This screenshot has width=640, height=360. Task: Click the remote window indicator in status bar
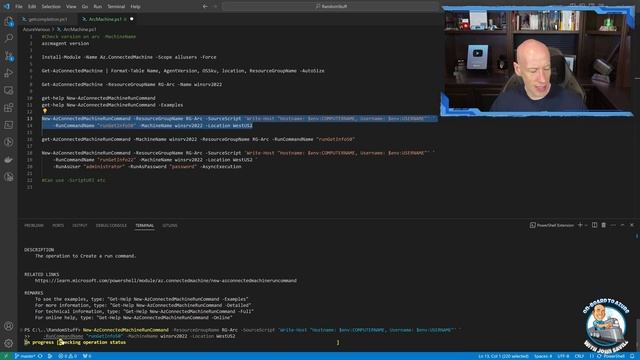[x=6, y=356]
